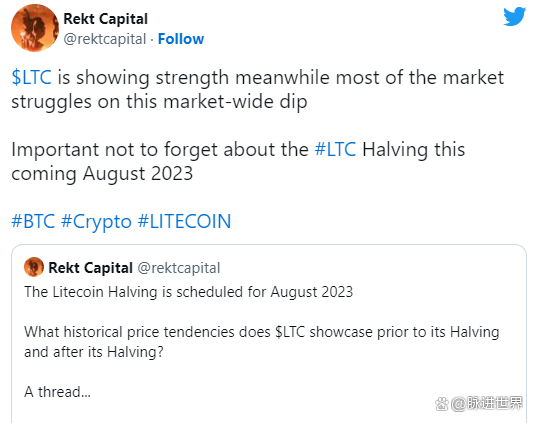Click the 'coming August 2023' tweet line
Viewport: 534px width, 423px height.
coord(102,174)
